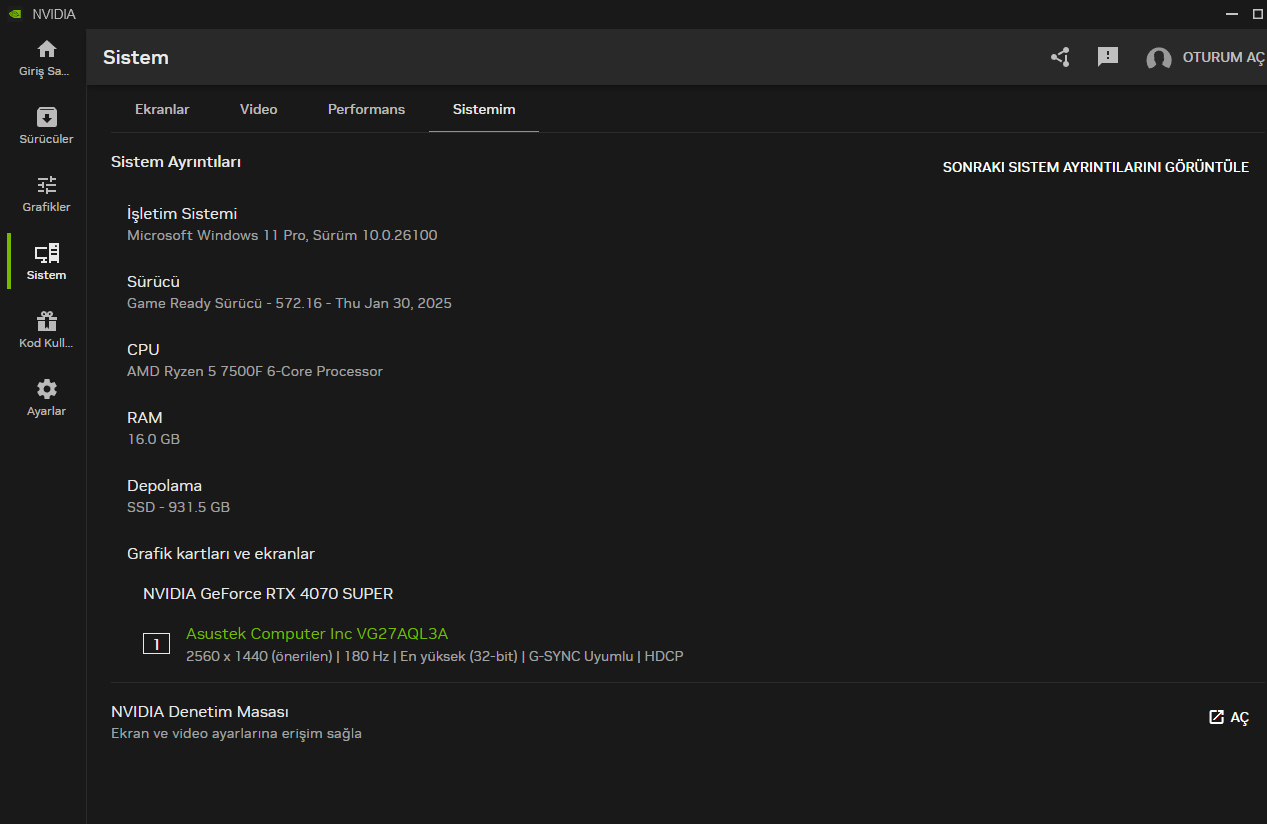Click the İşletim Sistemi label
This screenshot has width=1267, height=824.
tap(182, 213)
